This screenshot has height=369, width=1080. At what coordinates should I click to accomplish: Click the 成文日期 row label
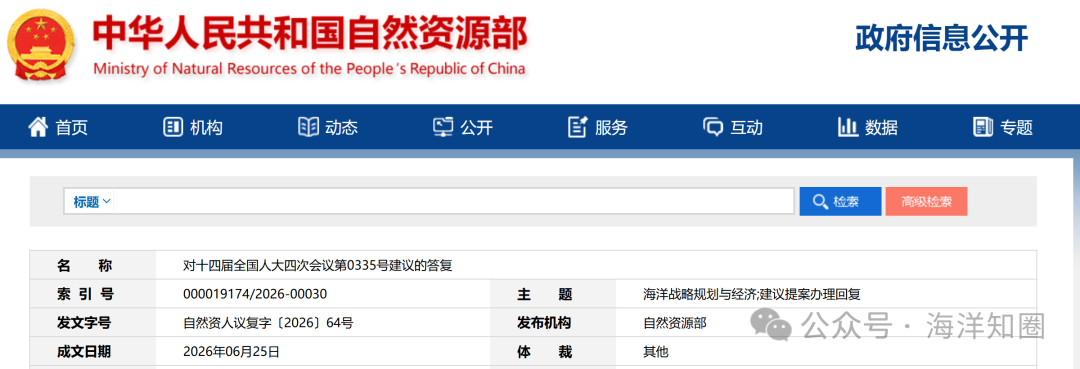[84, 352]
